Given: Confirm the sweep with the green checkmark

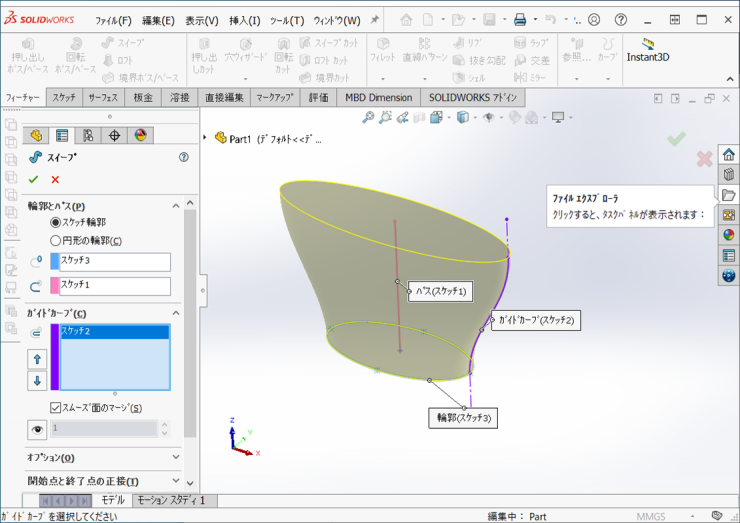Looking at the screenshot, I should [x=33, y=179].
